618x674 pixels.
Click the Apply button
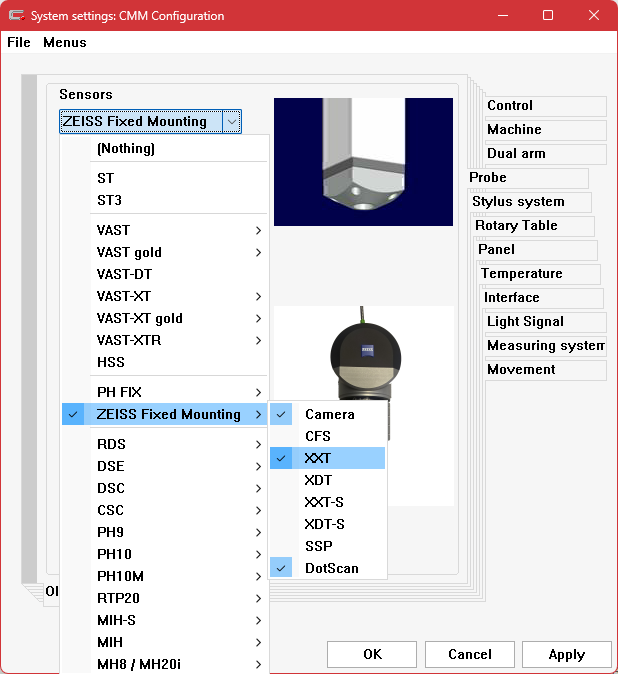(567, 654)
